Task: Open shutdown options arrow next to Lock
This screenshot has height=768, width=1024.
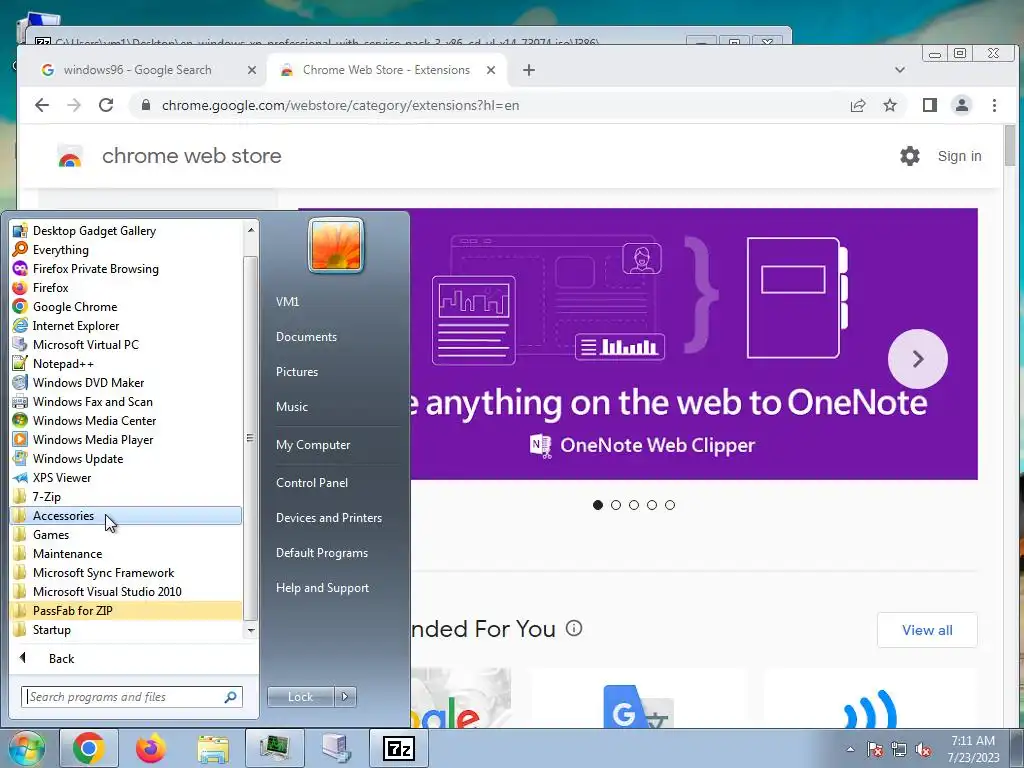Action: [x=345, y=697]
